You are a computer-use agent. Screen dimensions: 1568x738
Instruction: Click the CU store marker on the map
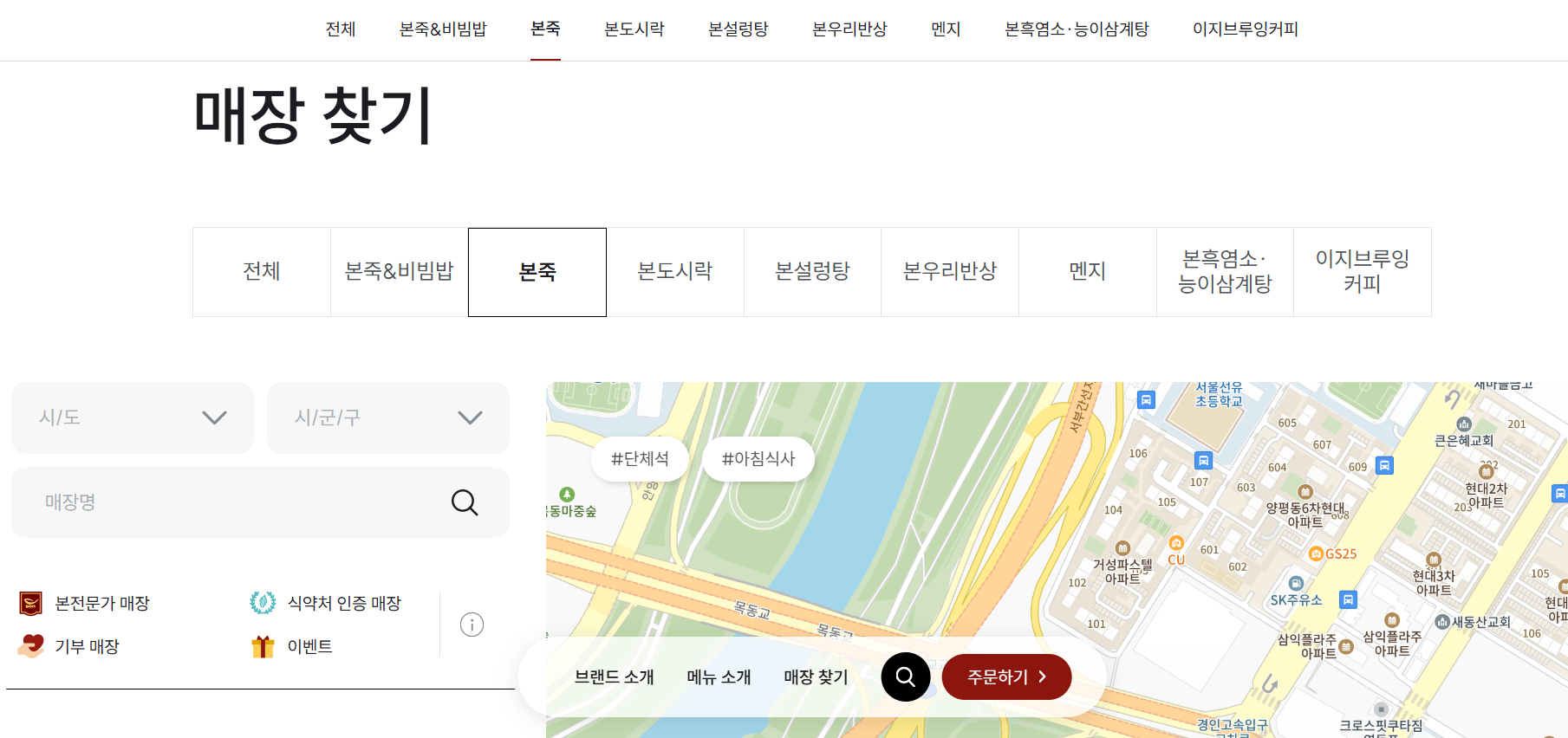point(1176,543)
